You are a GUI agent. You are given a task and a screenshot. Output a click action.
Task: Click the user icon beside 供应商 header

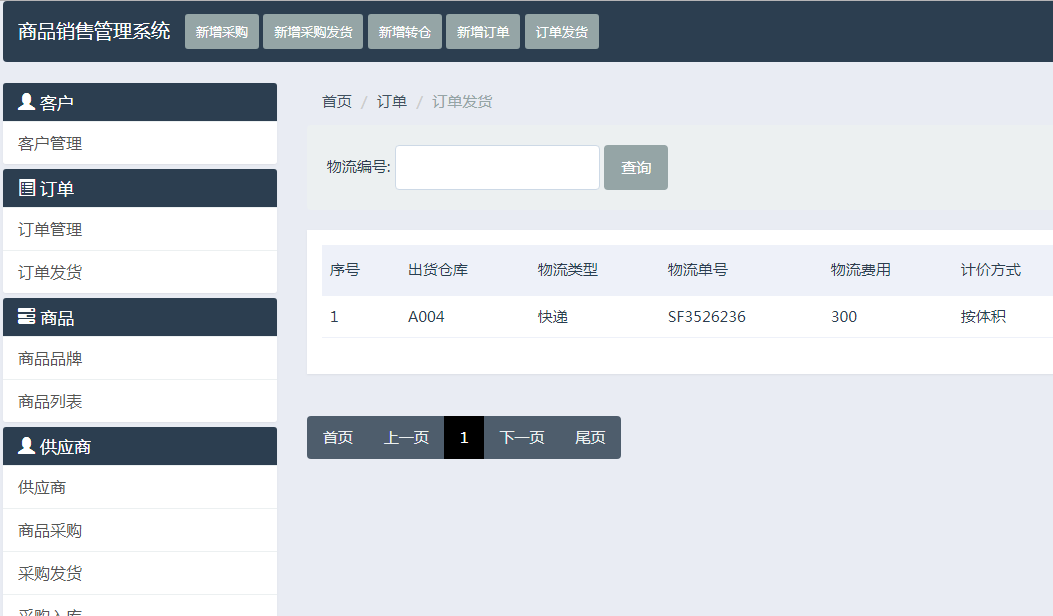pyautogui.click(x=26, y=446)
